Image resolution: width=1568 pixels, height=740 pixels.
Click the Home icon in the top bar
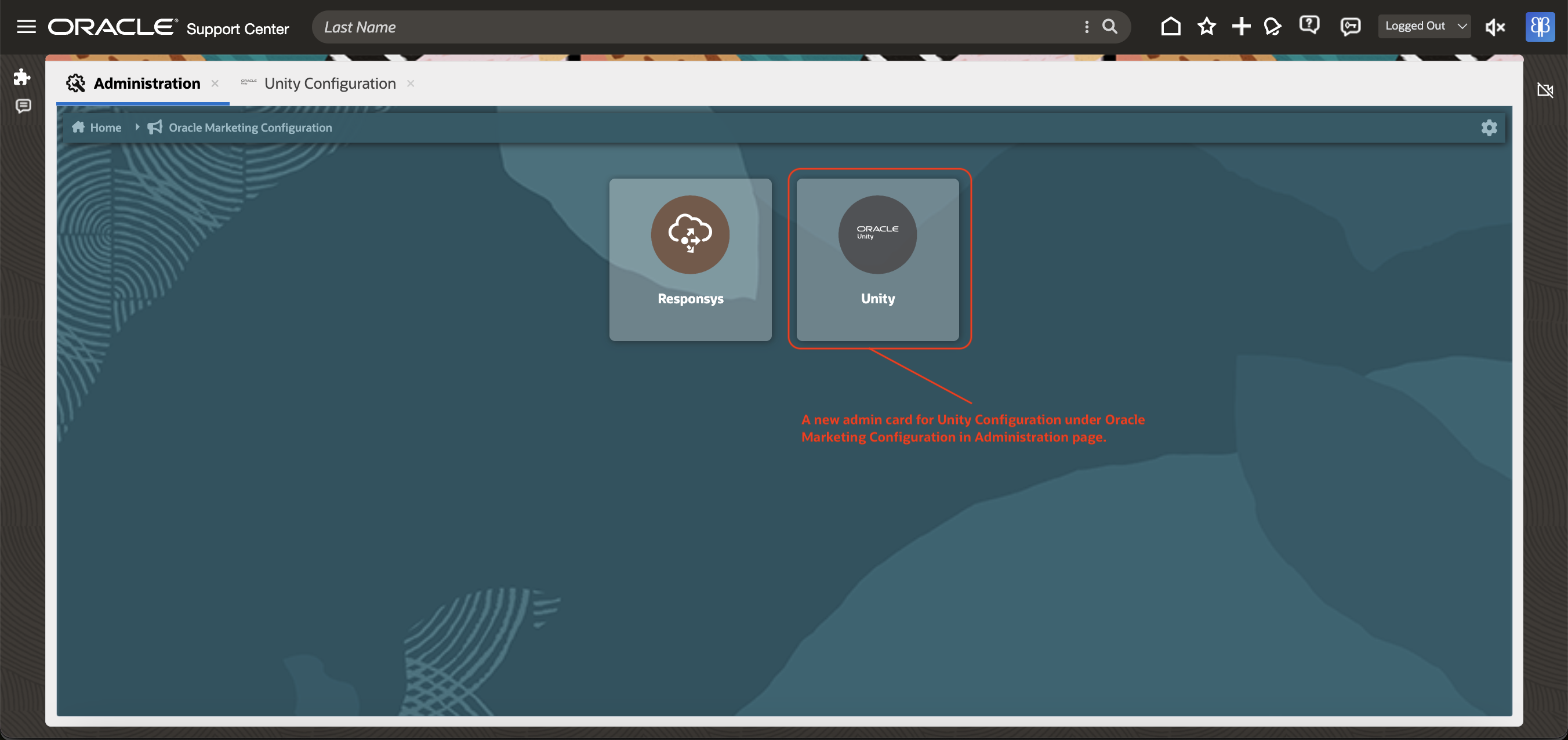1171,26
